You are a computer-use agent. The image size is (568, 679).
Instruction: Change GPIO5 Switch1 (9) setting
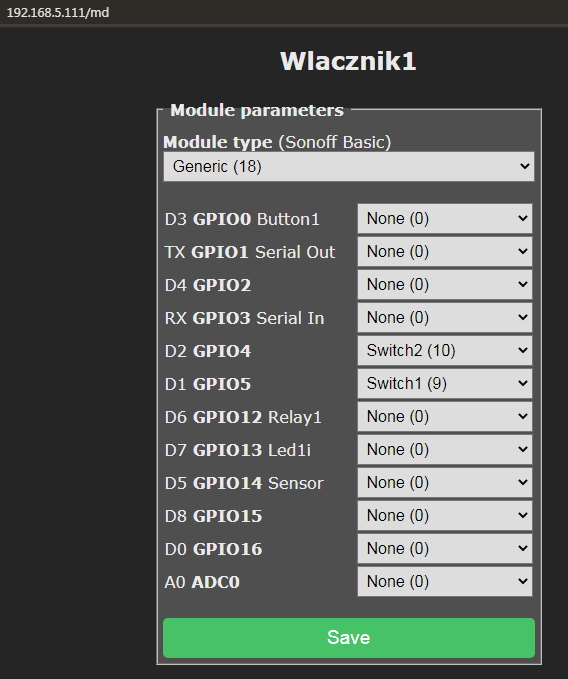click(x=445, y=383)
